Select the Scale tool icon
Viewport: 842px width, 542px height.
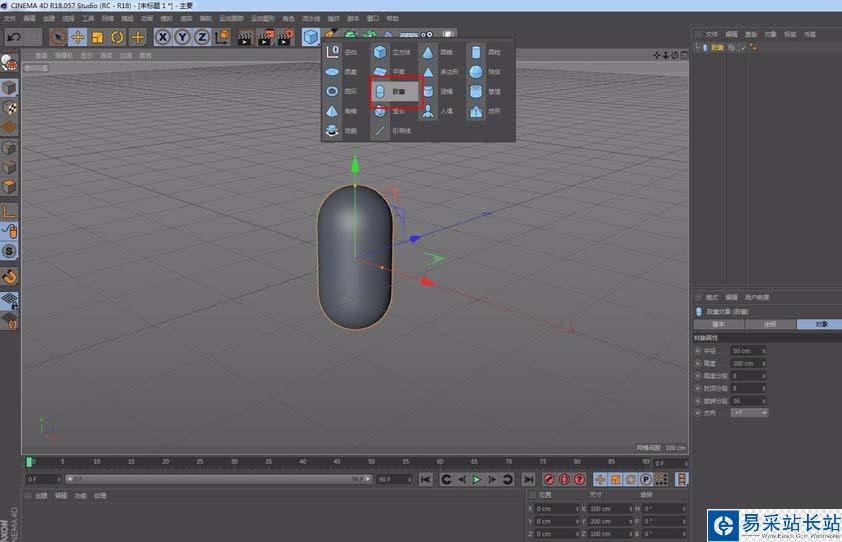tap(97, 37)
